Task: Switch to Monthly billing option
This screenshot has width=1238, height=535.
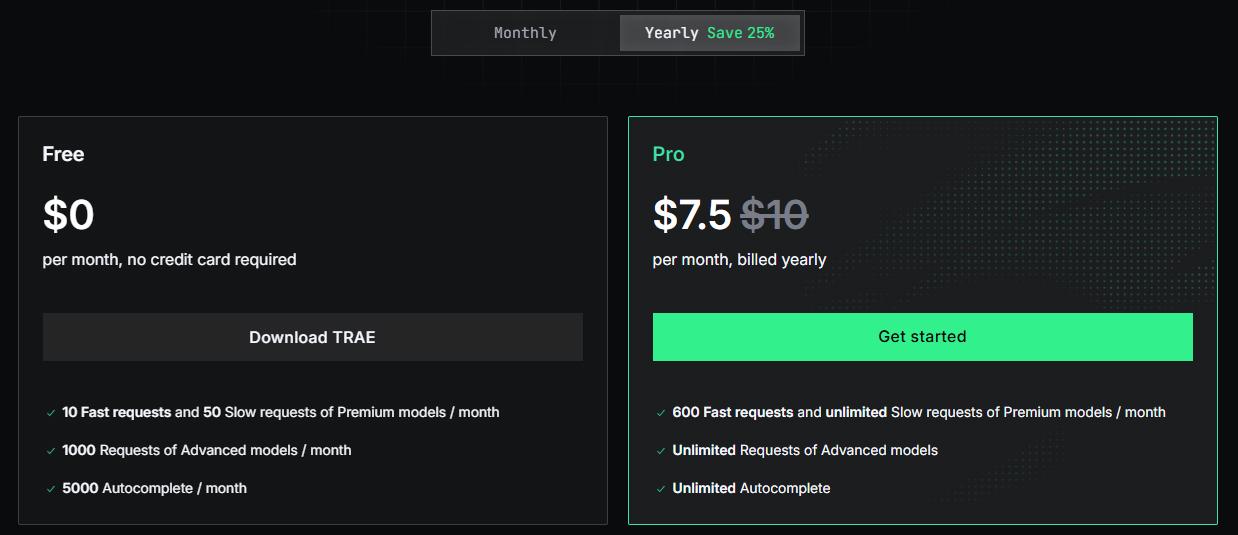Action: click(x=525, y=33)
